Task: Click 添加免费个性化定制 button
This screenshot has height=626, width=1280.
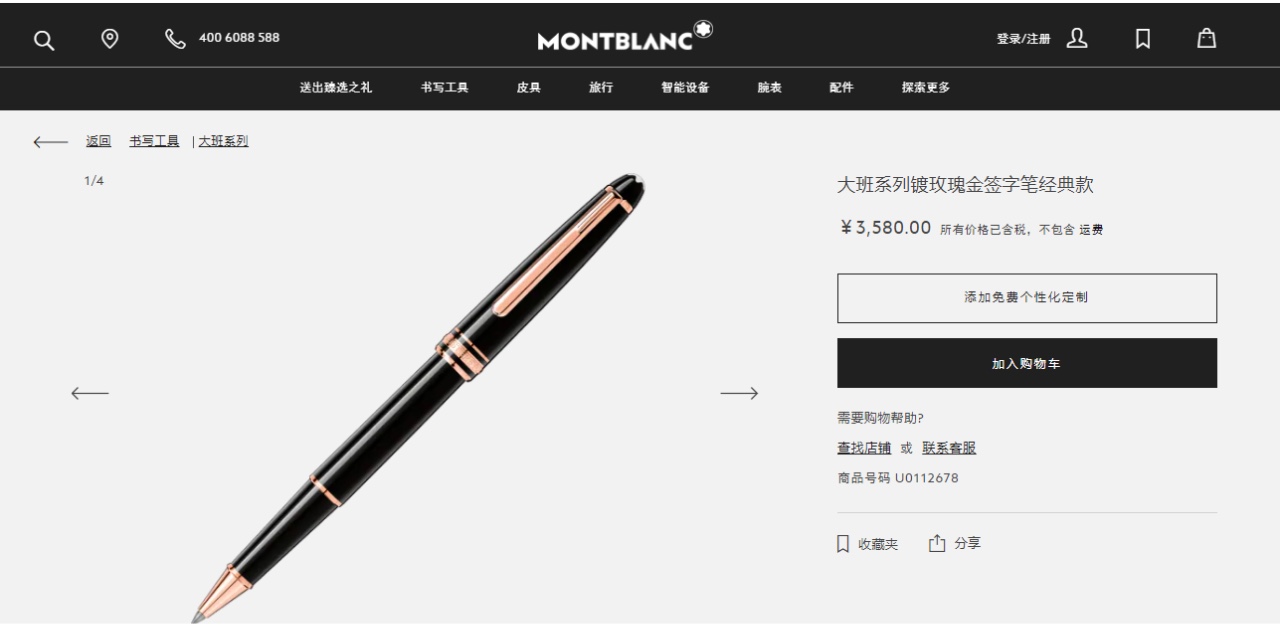Action: point(1027,298)
